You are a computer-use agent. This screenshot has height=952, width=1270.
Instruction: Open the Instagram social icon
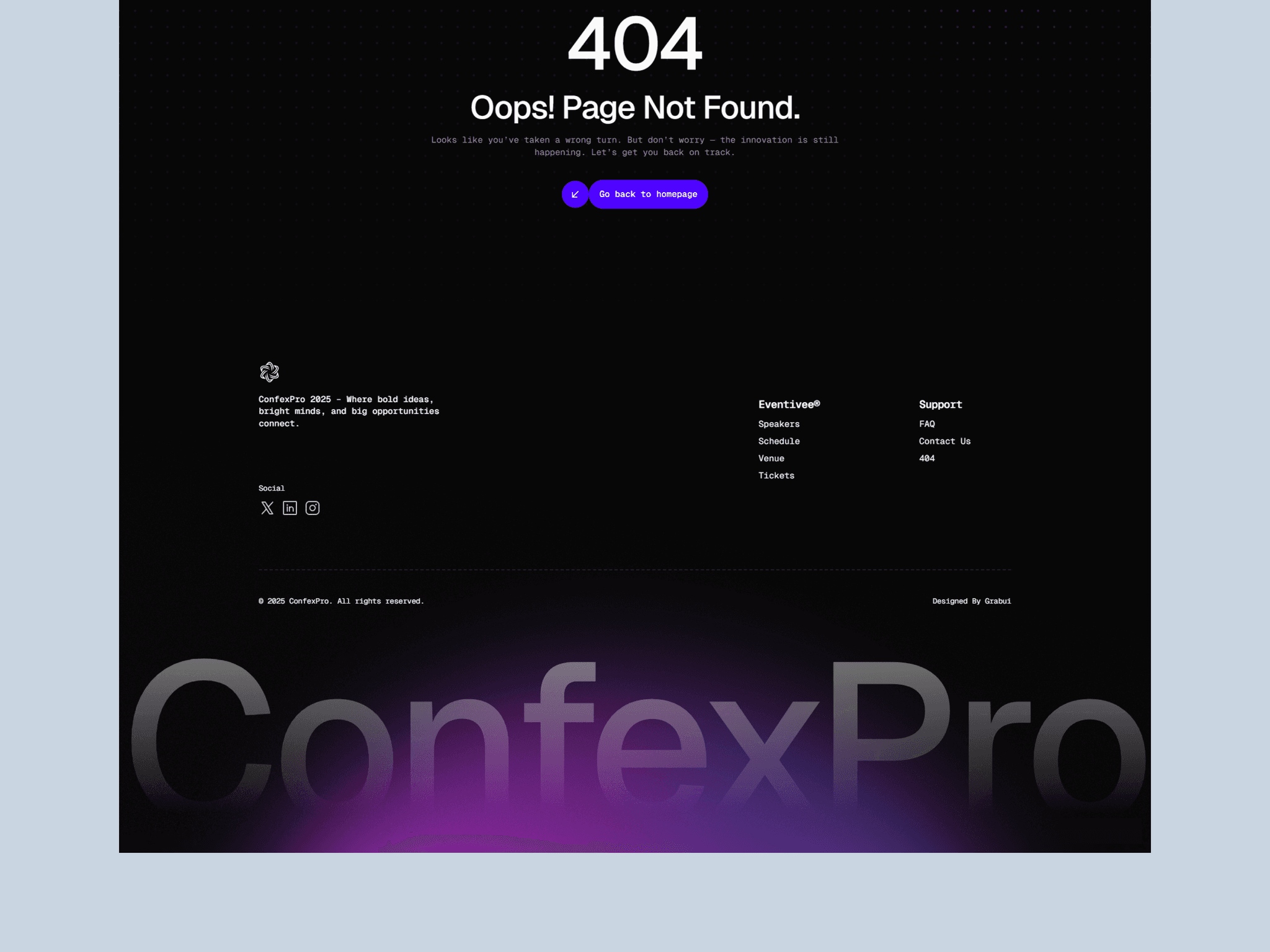313,508
